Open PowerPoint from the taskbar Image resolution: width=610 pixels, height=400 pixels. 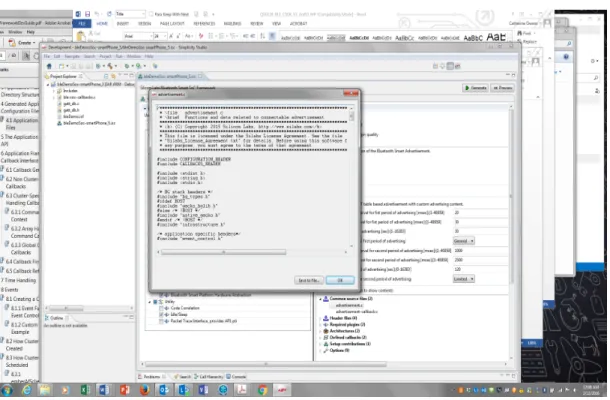[124, 389]
